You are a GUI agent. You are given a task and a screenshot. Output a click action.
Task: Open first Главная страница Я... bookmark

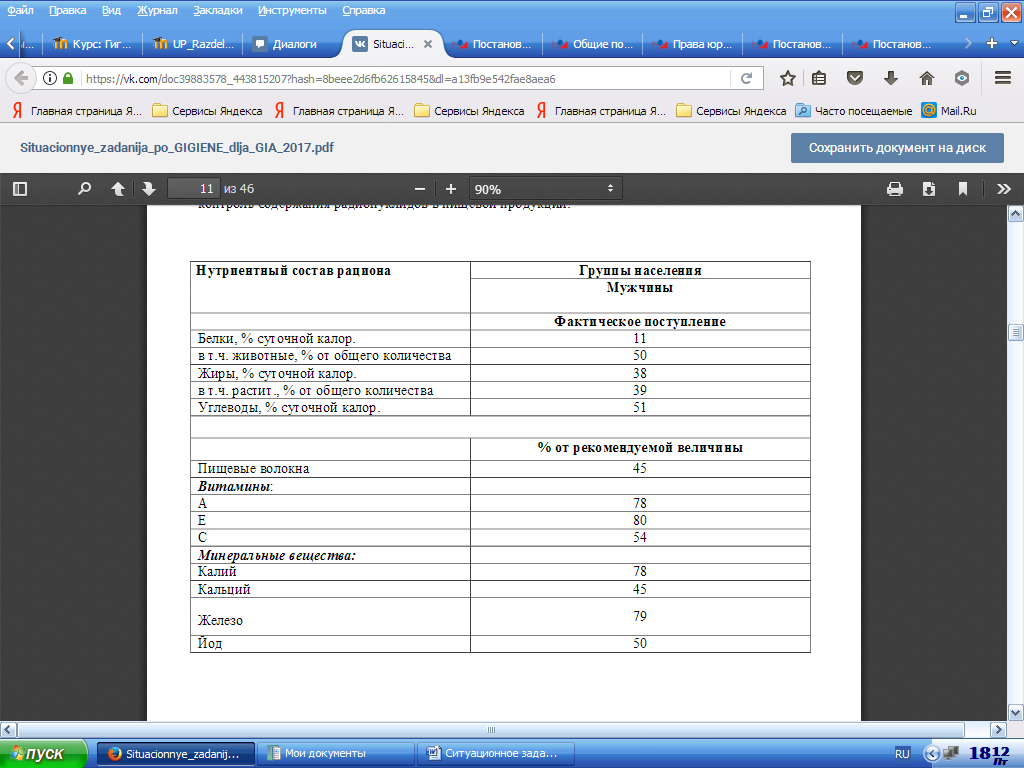click(77, 111)
